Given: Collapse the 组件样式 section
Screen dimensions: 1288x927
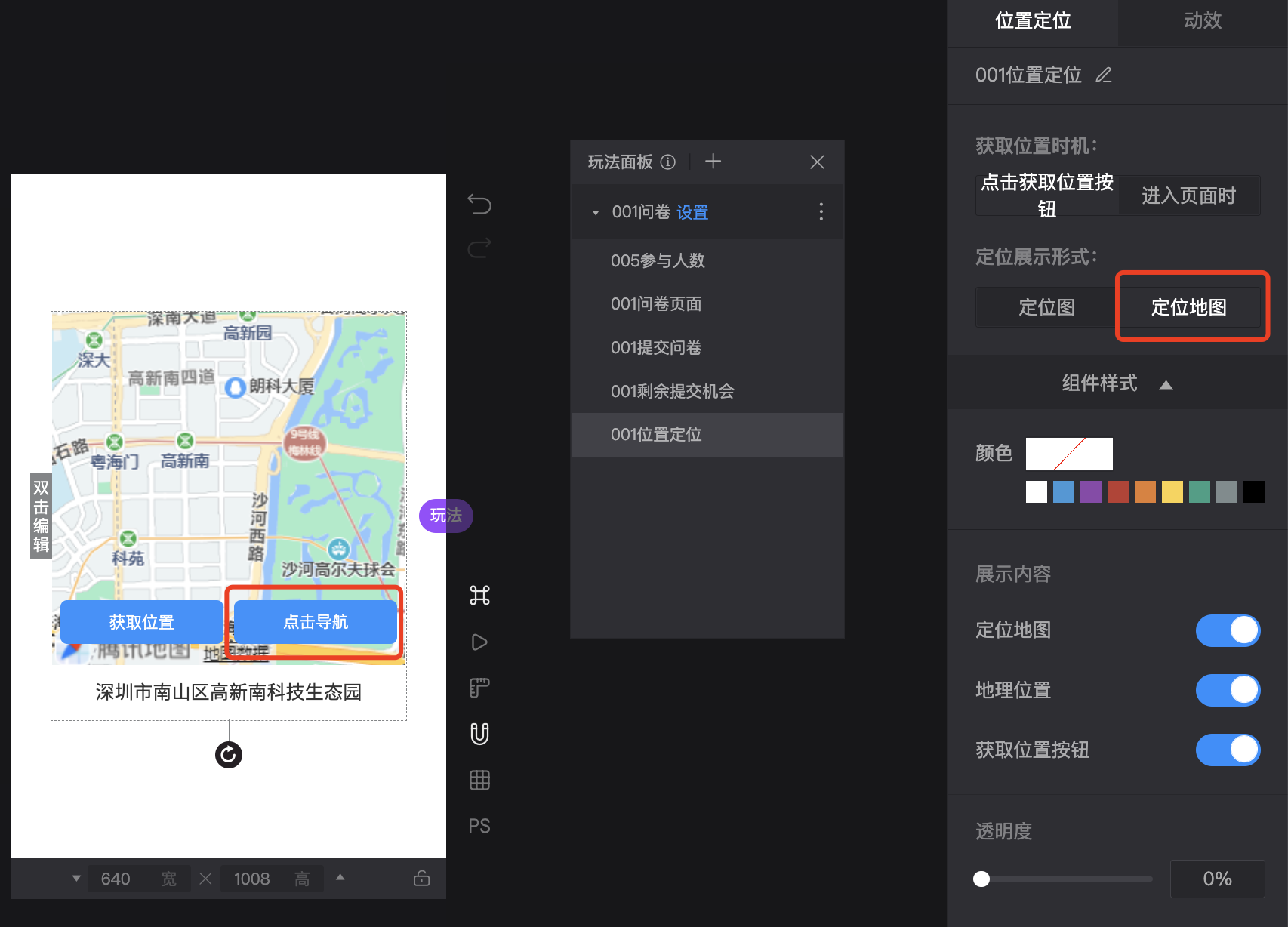Looking at the screenshot, I should 1166,384.
